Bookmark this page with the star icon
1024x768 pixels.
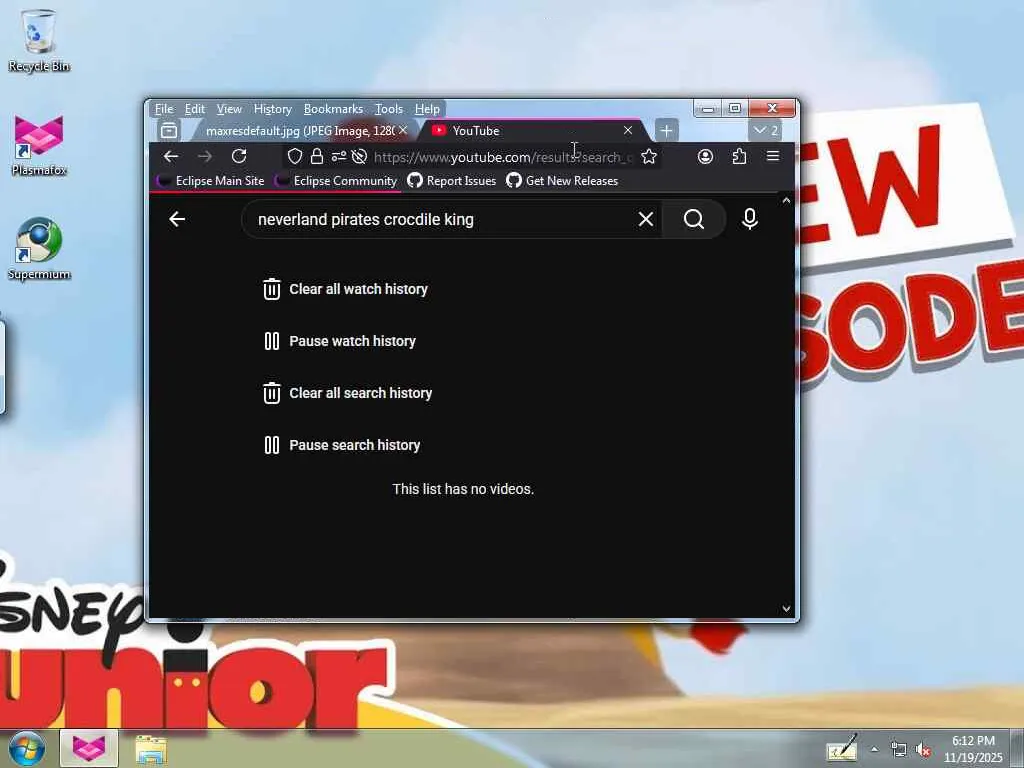tap(648, 157)
